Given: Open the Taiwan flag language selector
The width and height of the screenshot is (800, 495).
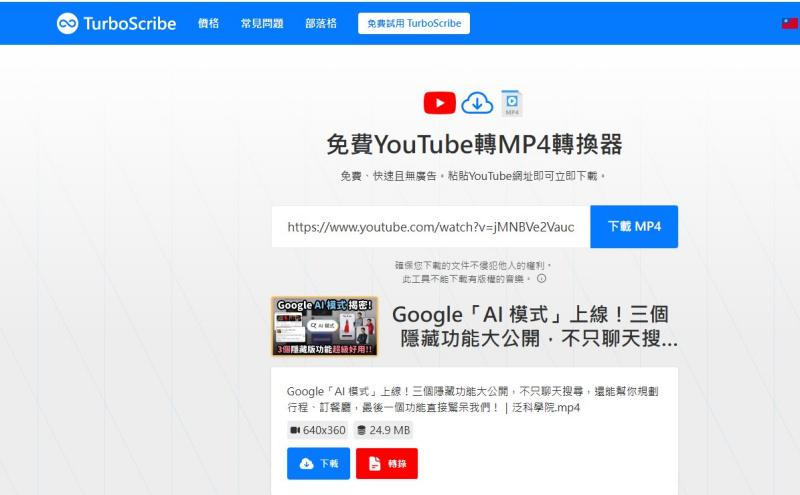Looking at the screenshot, I should click(x=790, y=23).
